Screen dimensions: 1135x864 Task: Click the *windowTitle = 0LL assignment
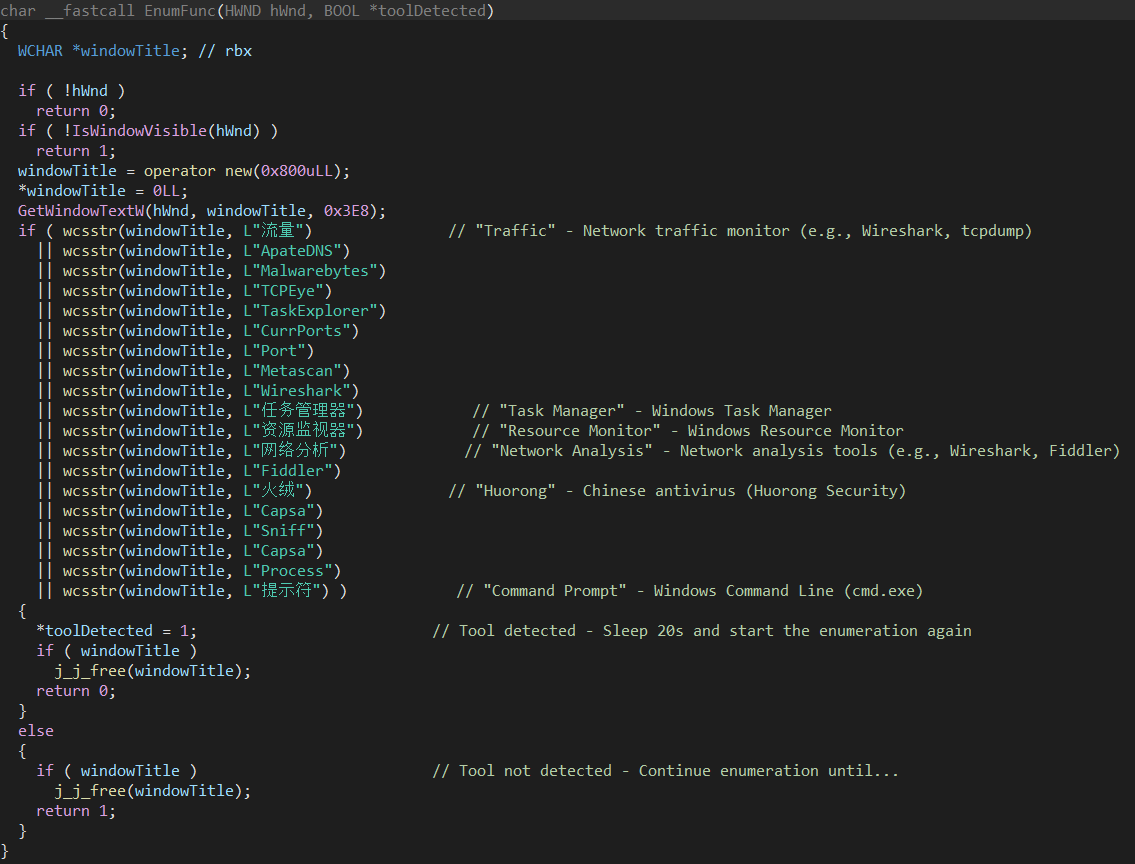point(102,191)
